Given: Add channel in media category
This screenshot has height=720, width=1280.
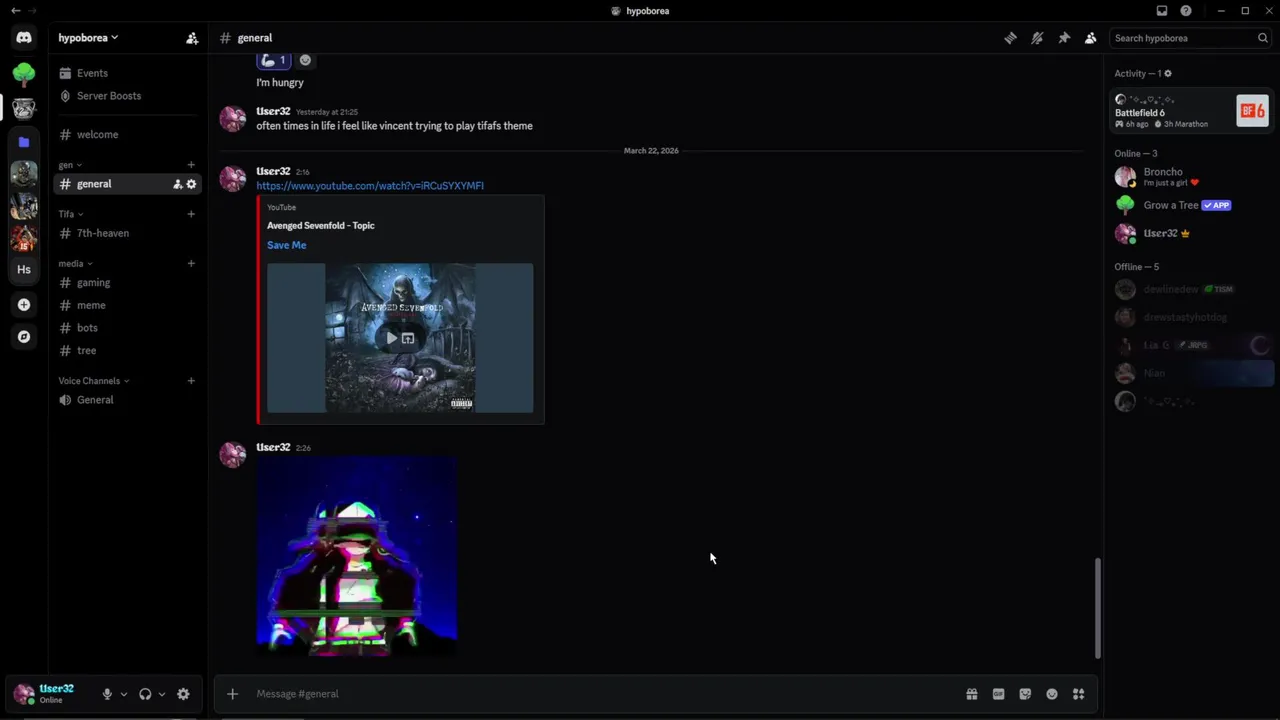Looking at the screenshot, I should tap(191, 264).
